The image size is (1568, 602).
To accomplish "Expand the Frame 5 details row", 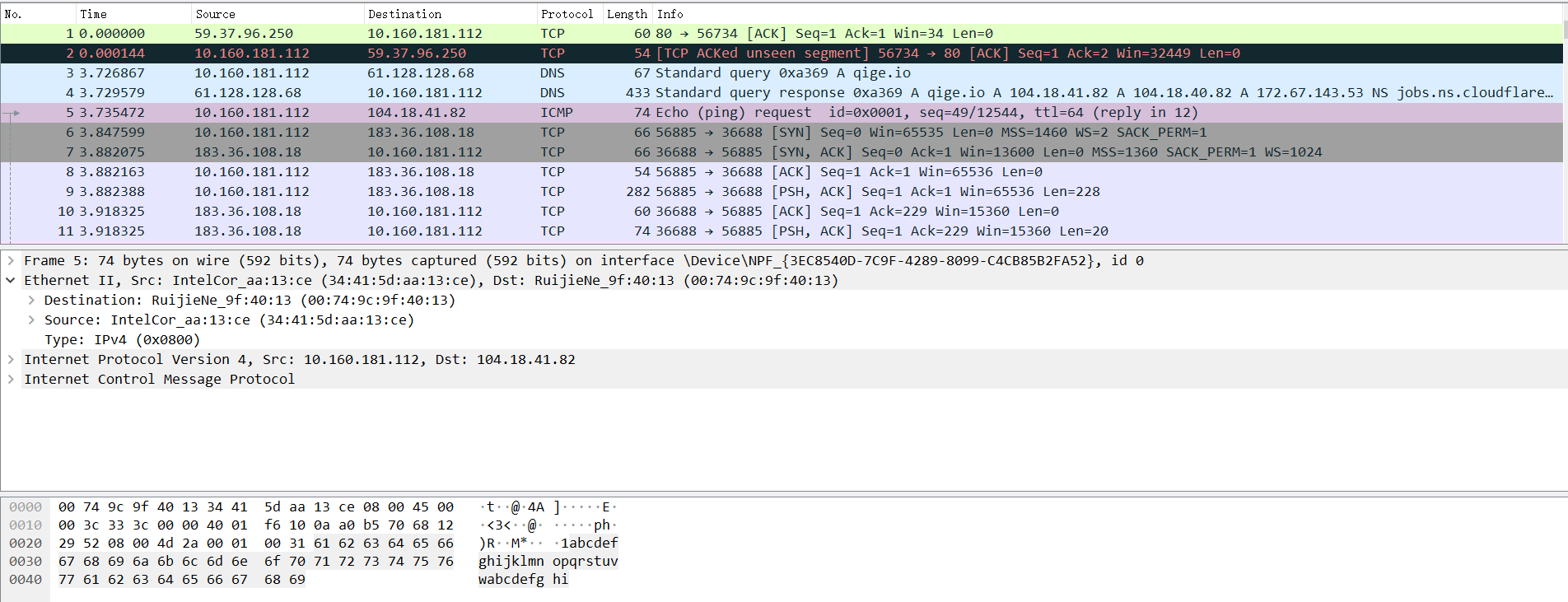I will (x=11, y=260).
